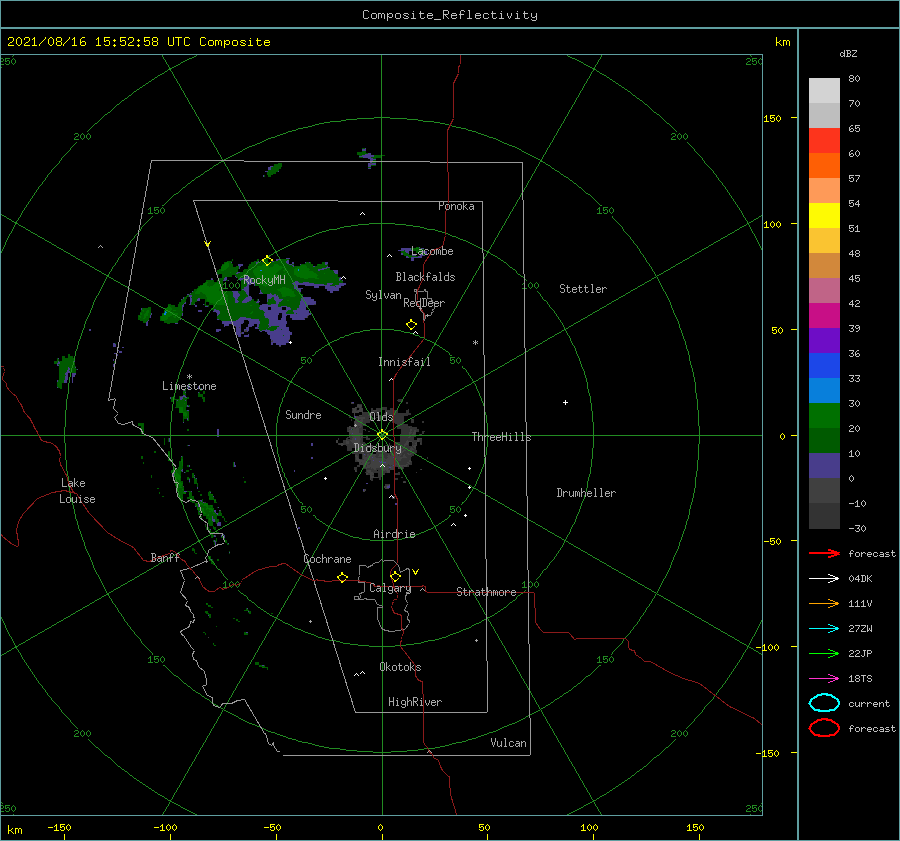Click the Vulcan town label
This screenshot has height=841, width=900.
click(x=509, y=743)
